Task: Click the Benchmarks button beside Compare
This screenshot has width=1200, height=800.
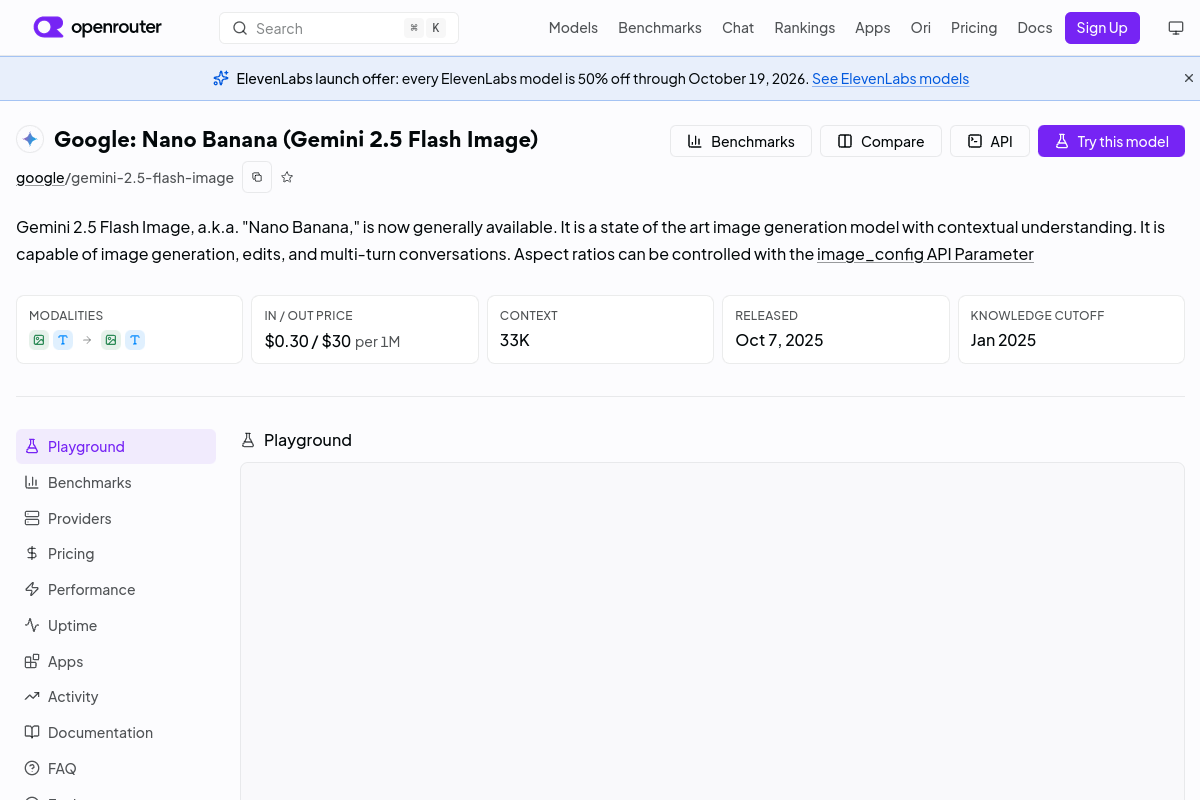Action: point(741,141)
